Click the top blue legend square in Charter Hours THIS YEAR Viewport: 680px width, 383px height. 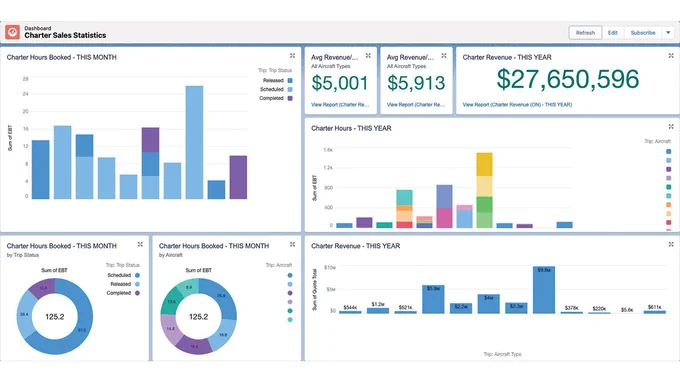[x=668, y=151]
